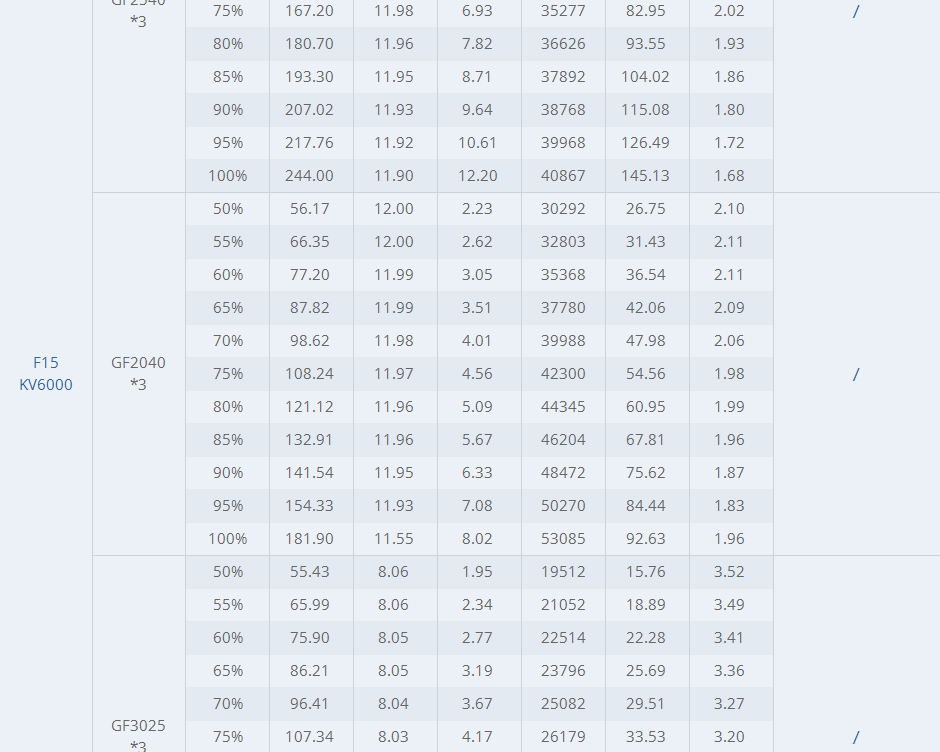The width and height of the screenshot is (940, 752).
Task: Click the RPM value 40867
Action: [563, 176]
